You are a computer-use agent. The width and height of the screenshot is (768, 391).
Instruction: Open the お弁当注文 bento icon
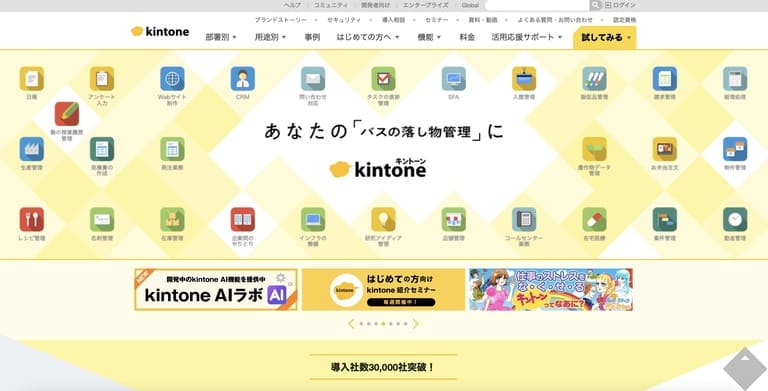665,149
